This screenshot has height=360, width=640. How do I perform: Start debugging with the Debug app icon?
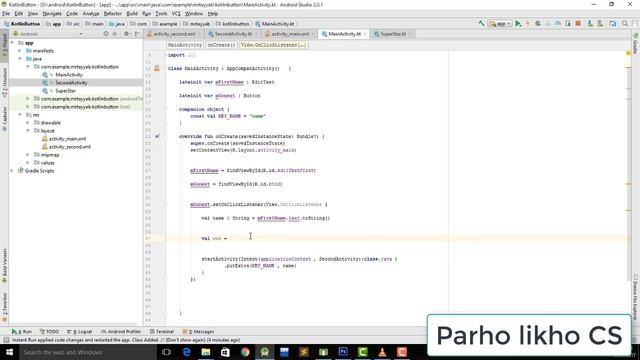click(x=538, y=24)
